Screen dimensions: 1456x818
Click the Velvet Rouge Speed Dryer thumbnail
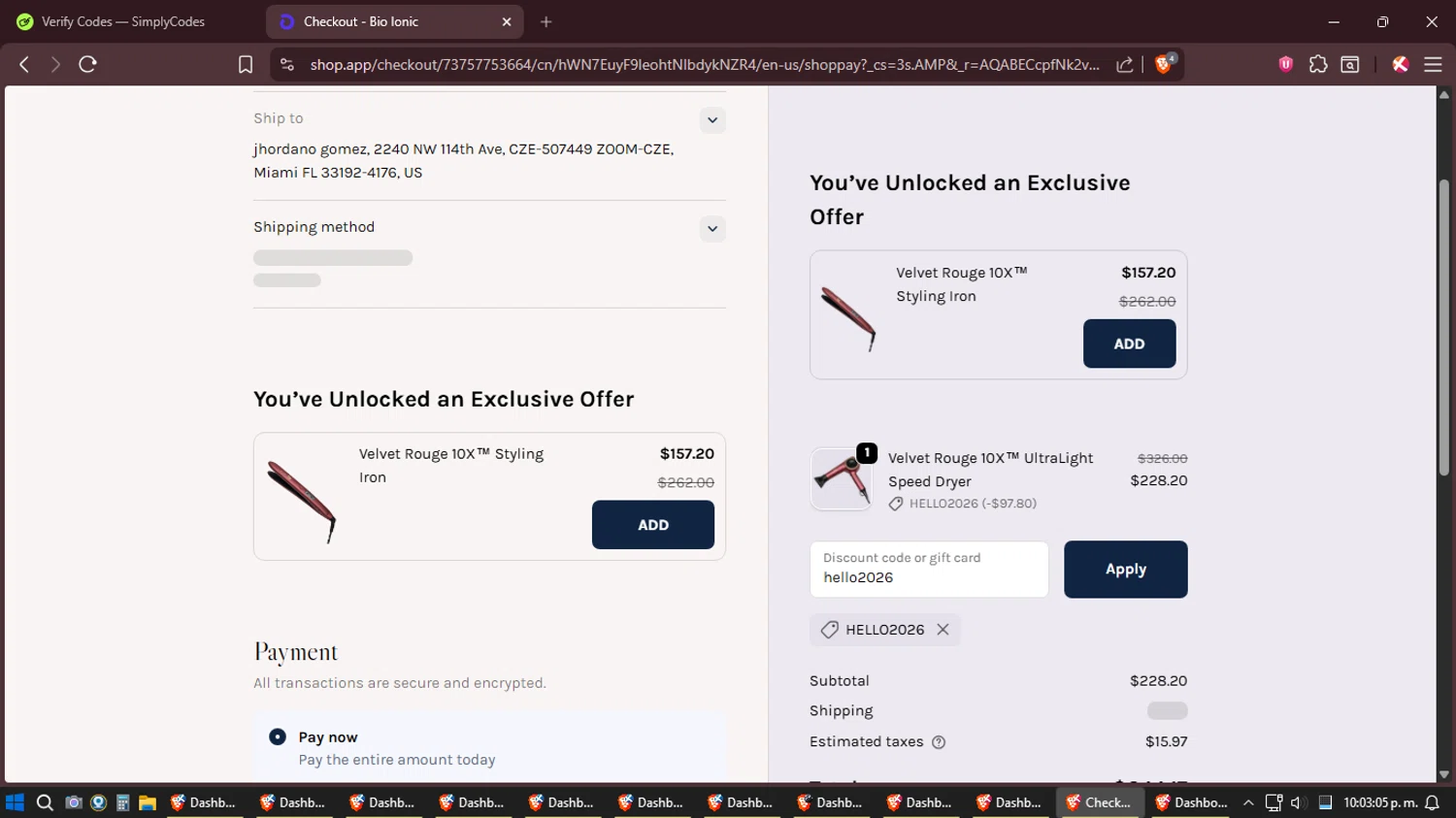pyautogui.click(x=841, y=479)
